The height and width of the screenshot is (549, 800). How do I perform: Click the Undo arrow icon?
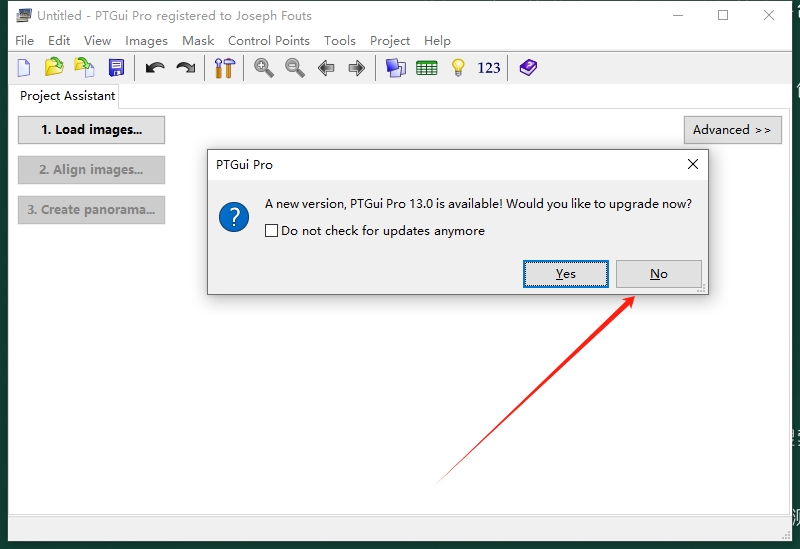[155, 68]
